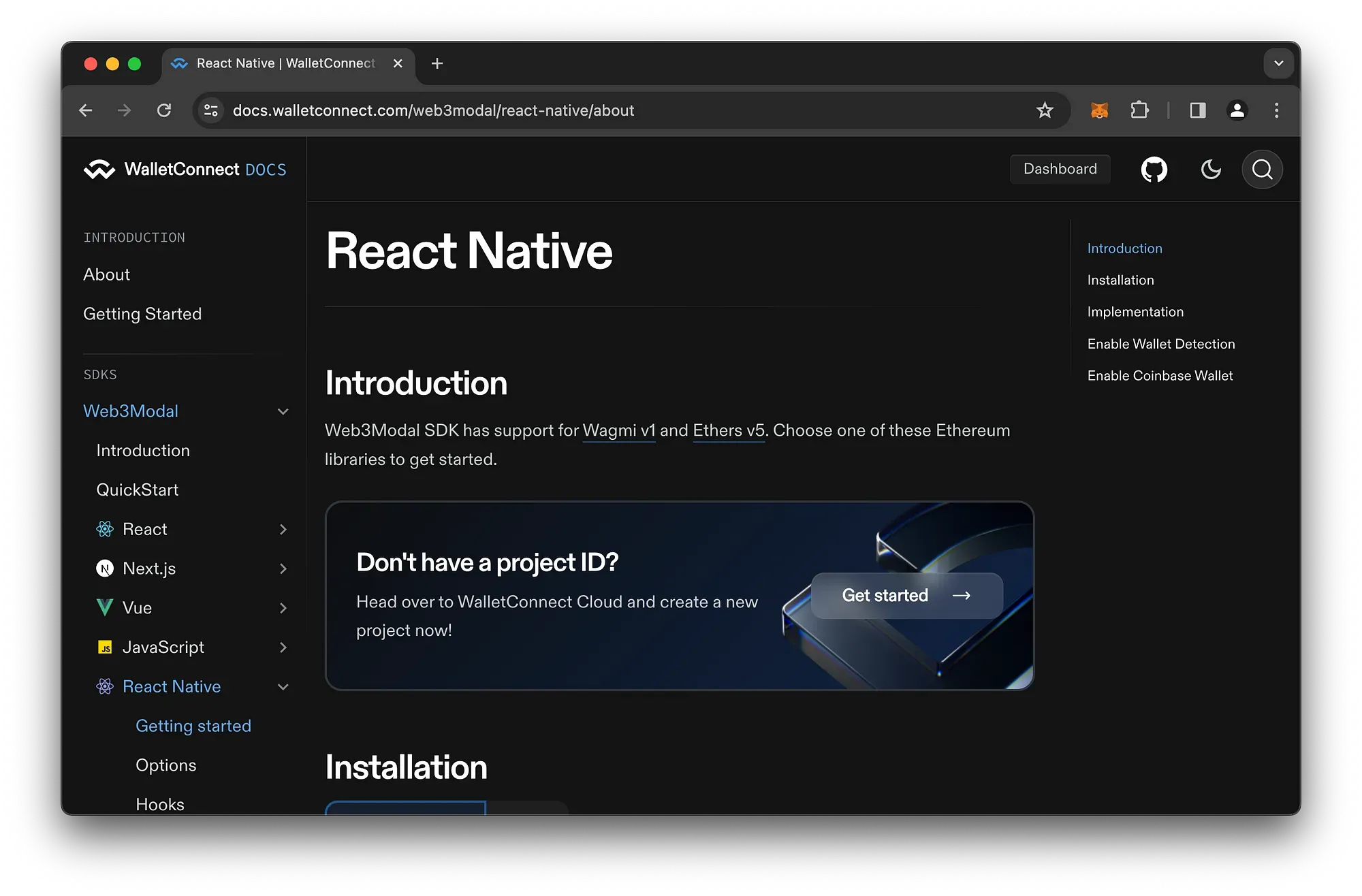Reload the page

tap(164, 110)
